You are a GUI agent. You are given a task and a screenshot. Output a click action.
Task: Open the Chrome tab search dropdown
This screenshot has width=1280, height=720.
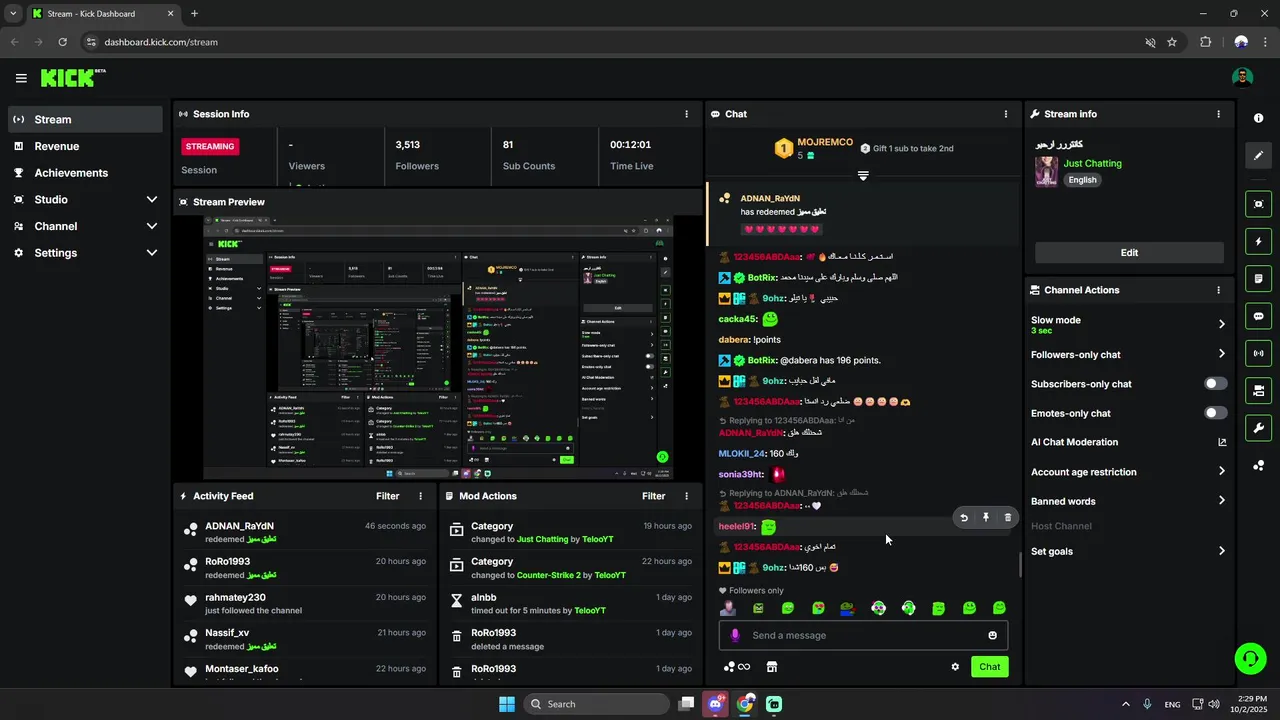13,14
